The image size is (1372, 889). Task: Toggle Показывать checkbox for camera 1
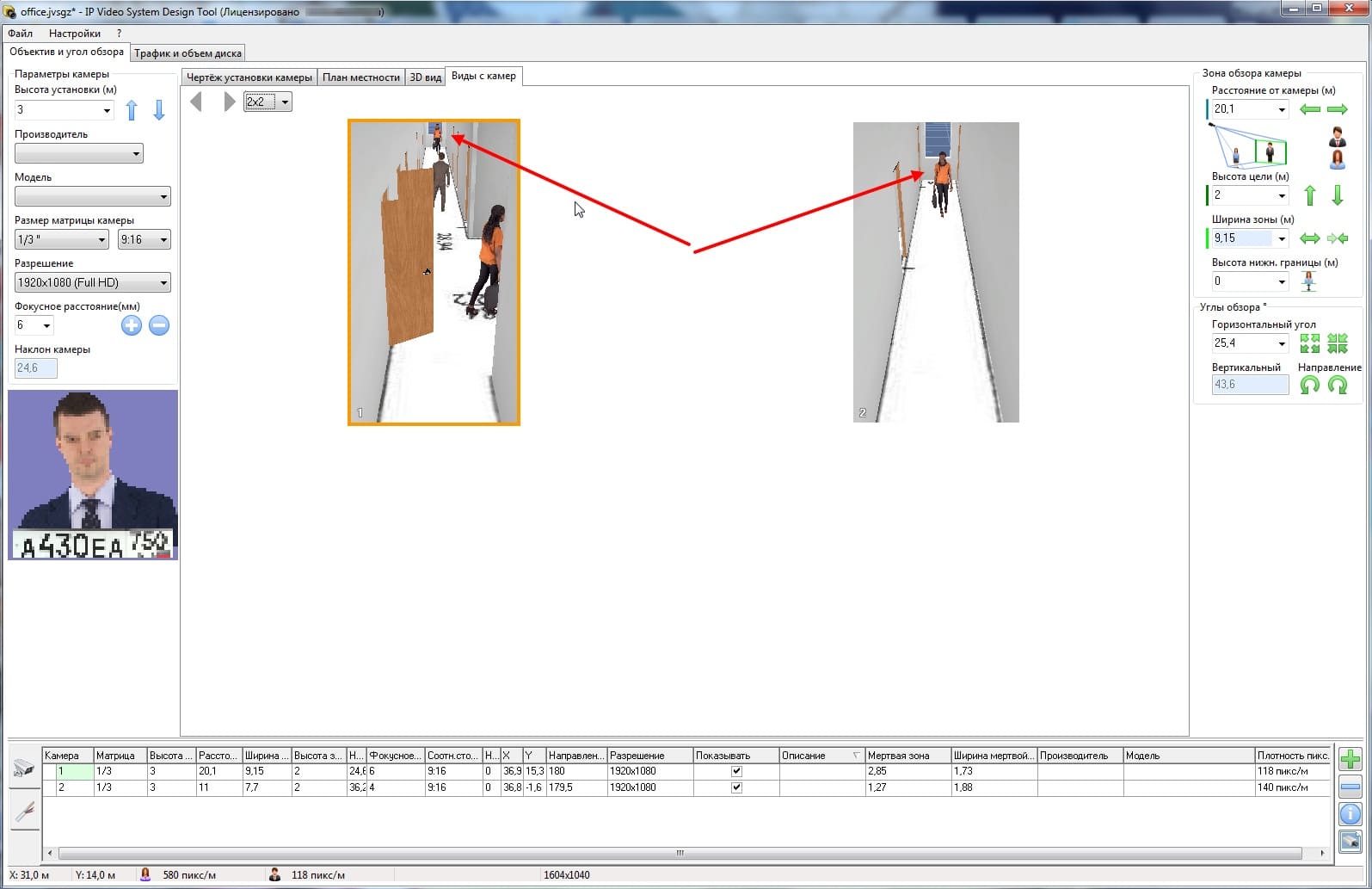coord(736,771)
